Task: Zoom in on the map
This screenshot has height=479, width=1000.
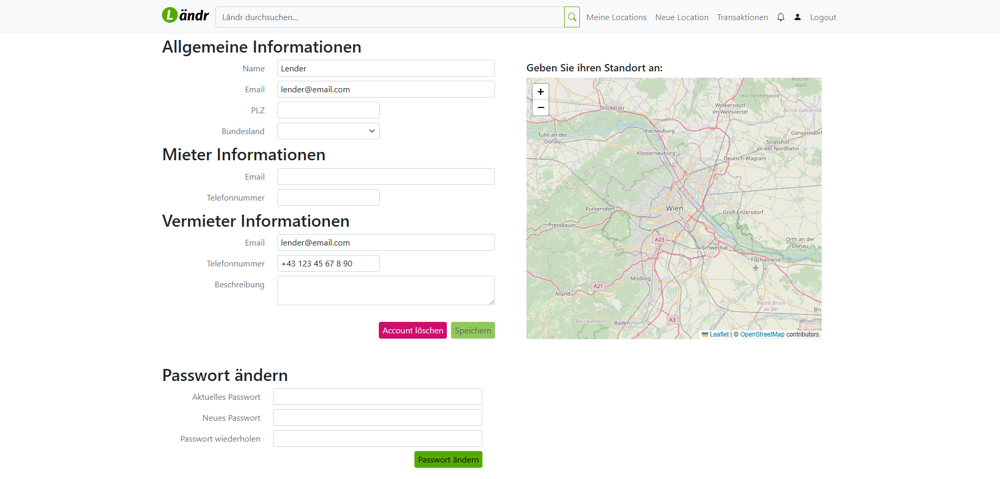Action: (x=541, y=92)
